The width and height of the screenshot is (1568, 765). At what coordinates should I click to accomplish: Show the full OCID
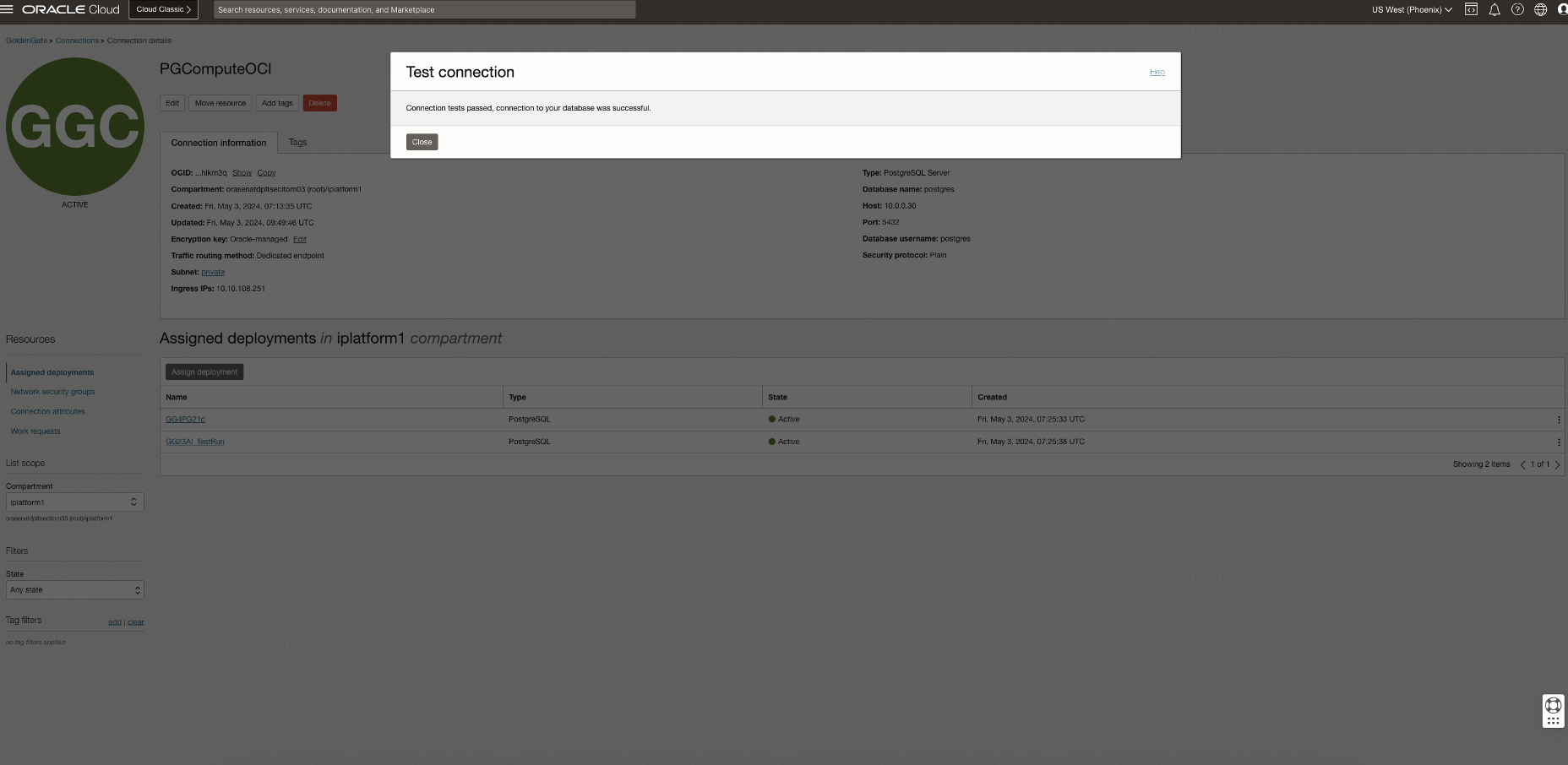pyautogui.click(x=242, y=173)
